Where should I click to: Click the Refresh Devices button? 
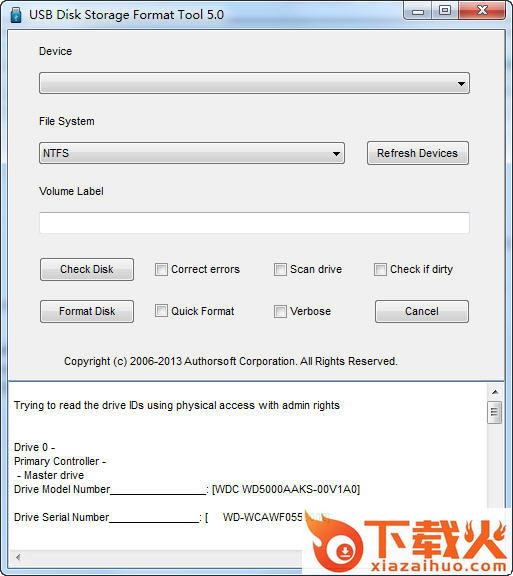click(x=417, y=153)
